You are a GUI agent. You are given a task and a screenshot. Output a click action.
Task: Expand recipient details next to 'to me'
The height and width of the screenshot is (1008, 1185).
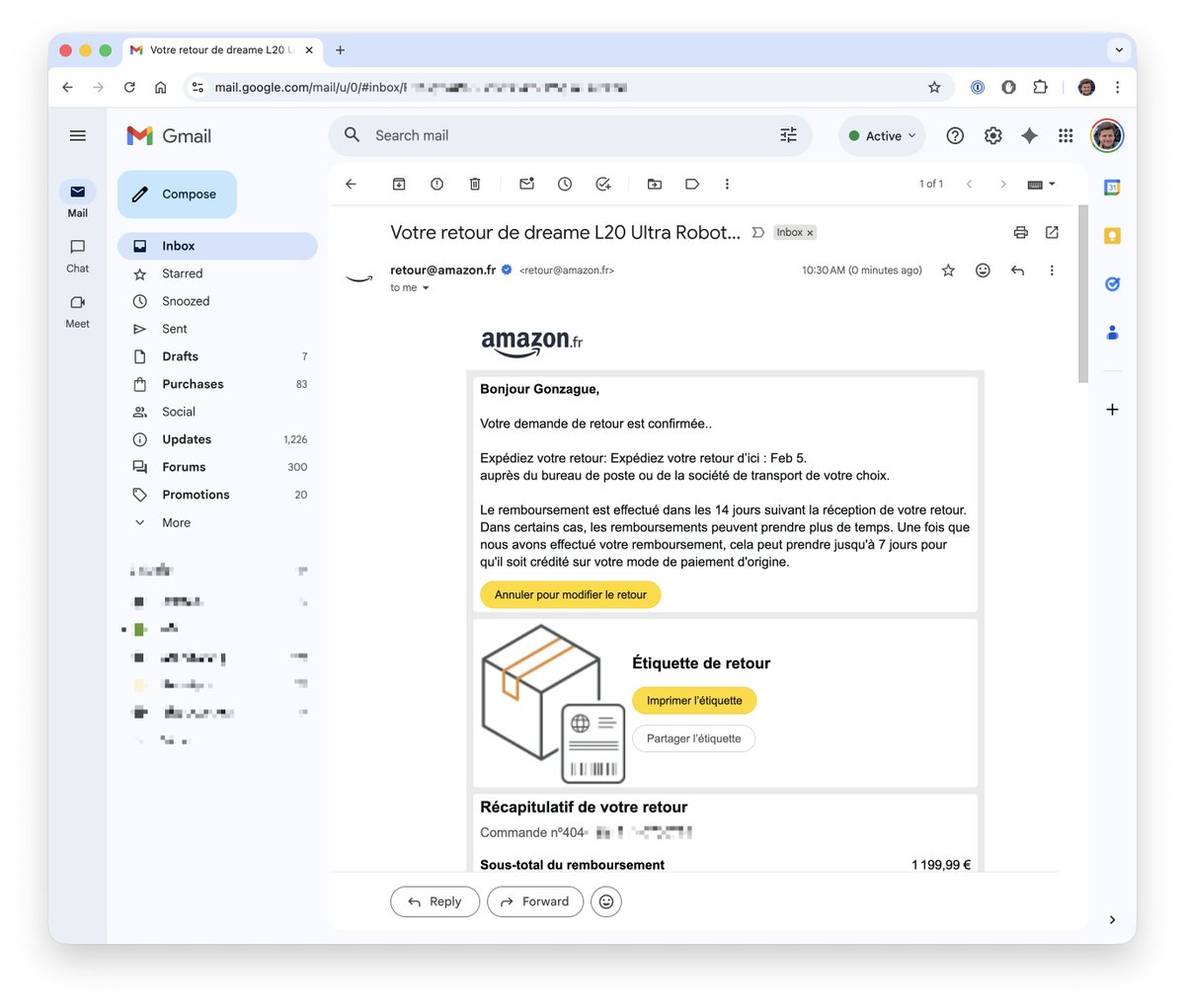point(426,288)
